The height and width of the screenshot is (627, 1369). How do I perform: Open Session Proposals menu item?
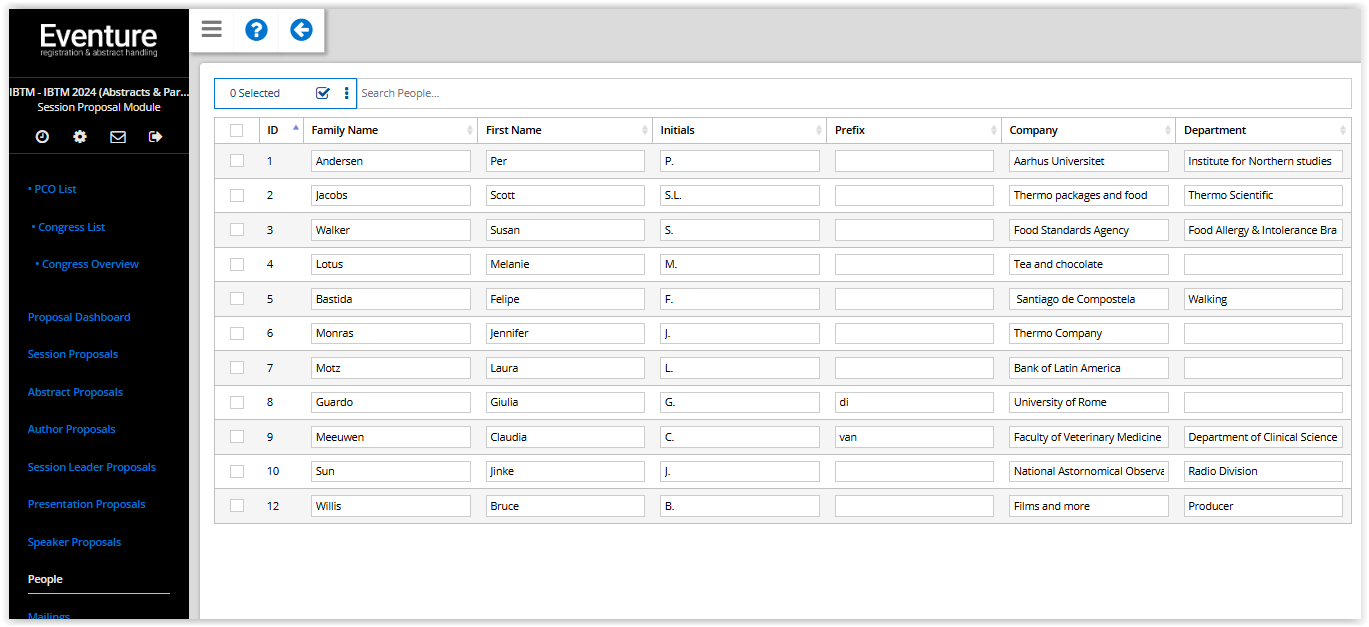click(x=73, y=354)
